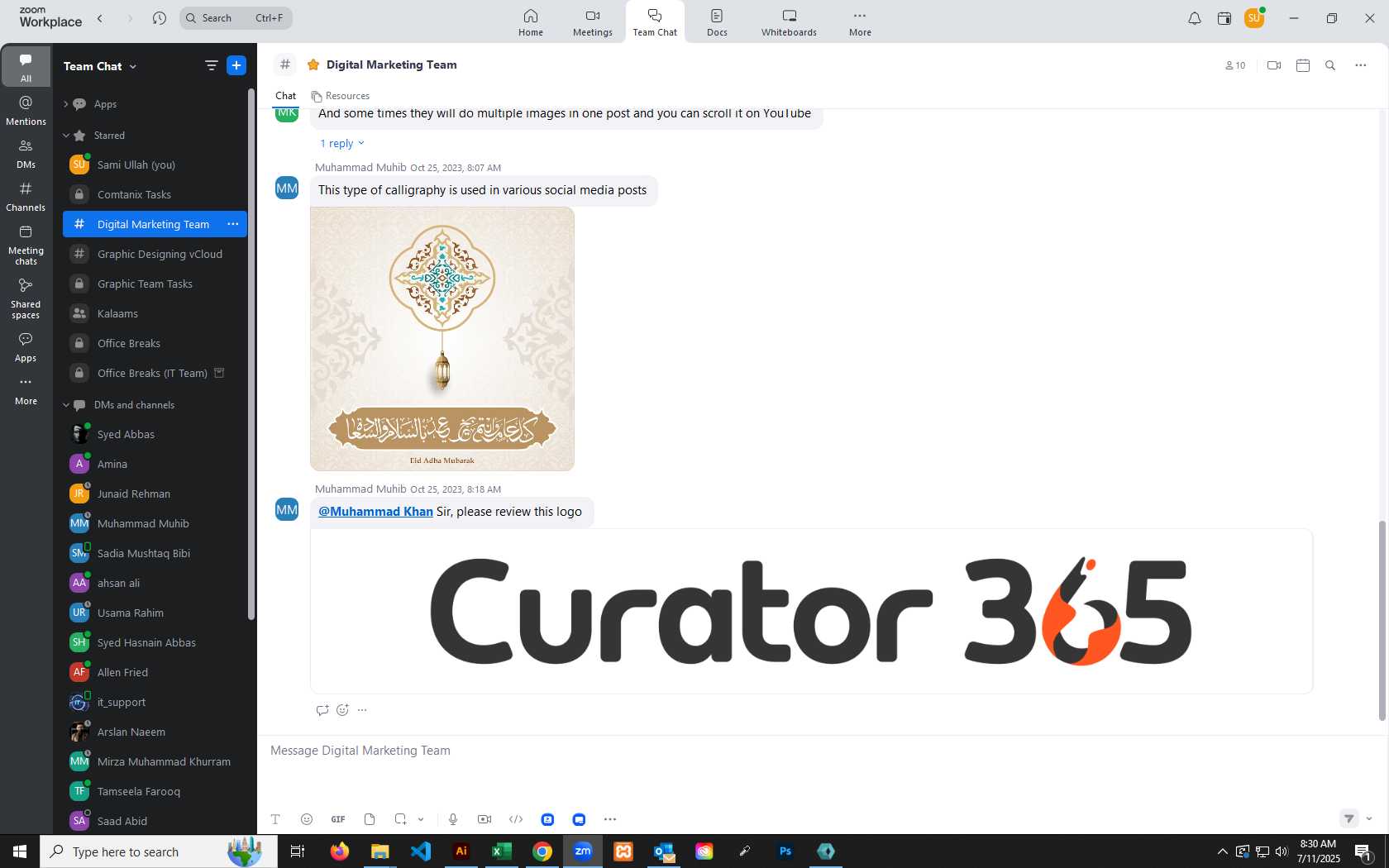Click the filter icon next to Team Chat
Viewport: 1389px width, 868px height.
[211, 65]
